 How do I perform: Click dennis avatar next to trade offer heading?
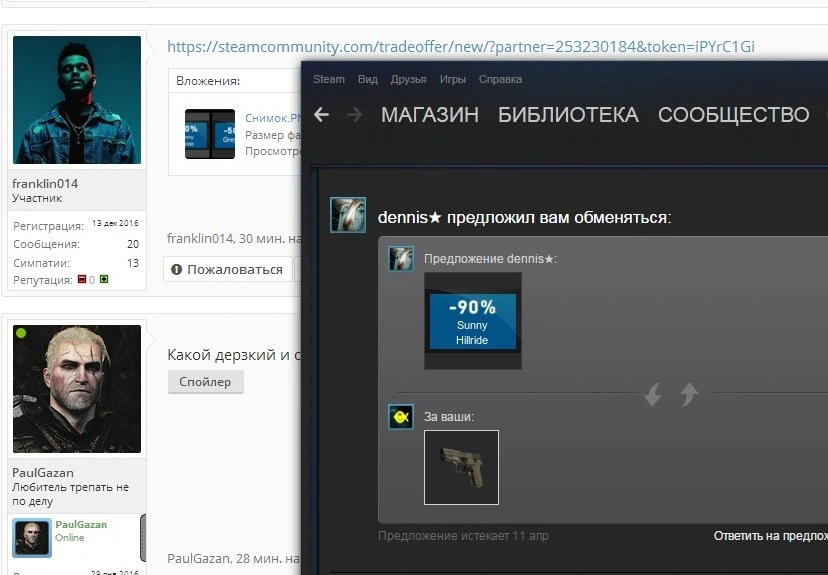348,215
